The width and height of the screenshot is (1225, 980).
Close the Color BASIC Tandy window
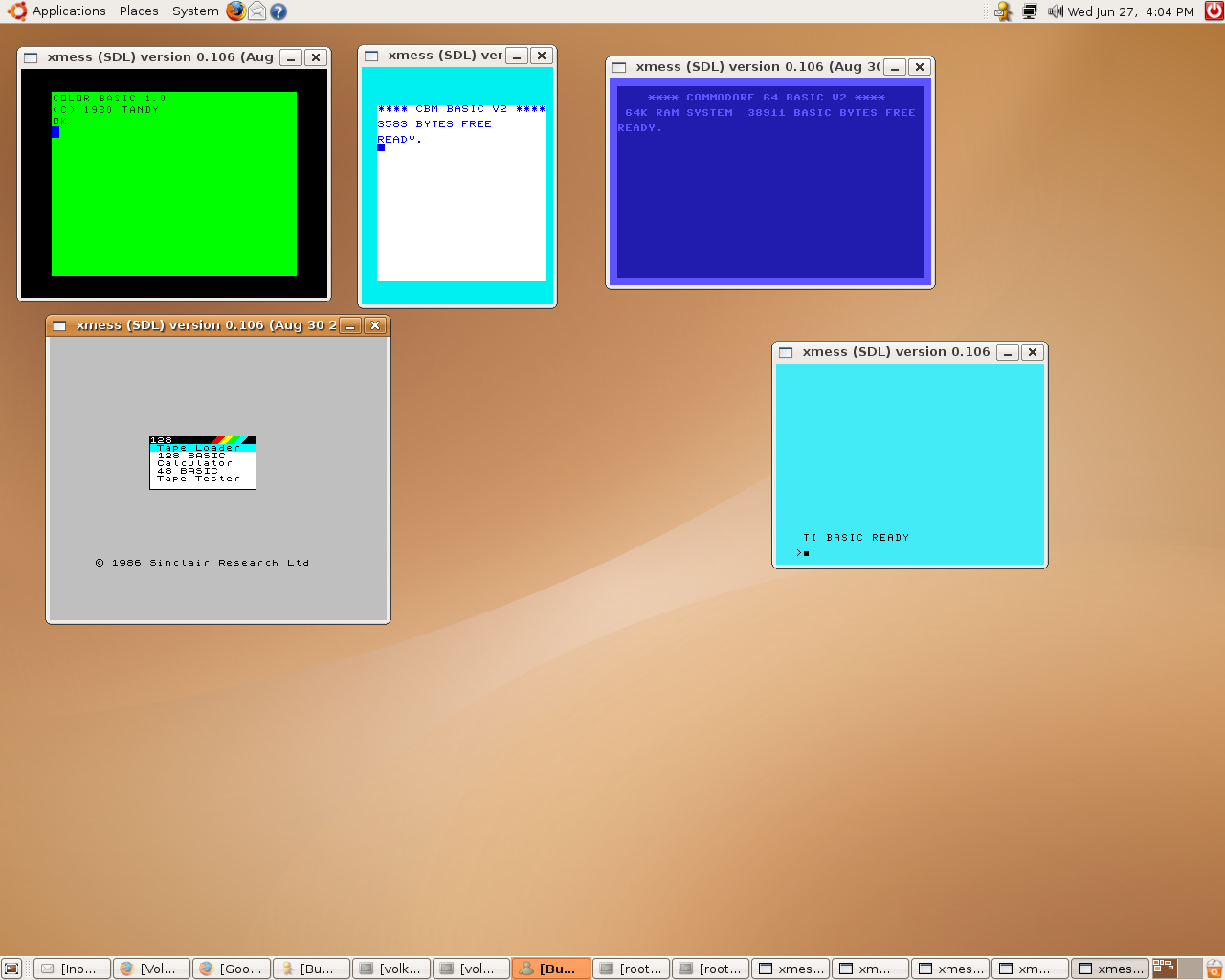tap(316, 57)
